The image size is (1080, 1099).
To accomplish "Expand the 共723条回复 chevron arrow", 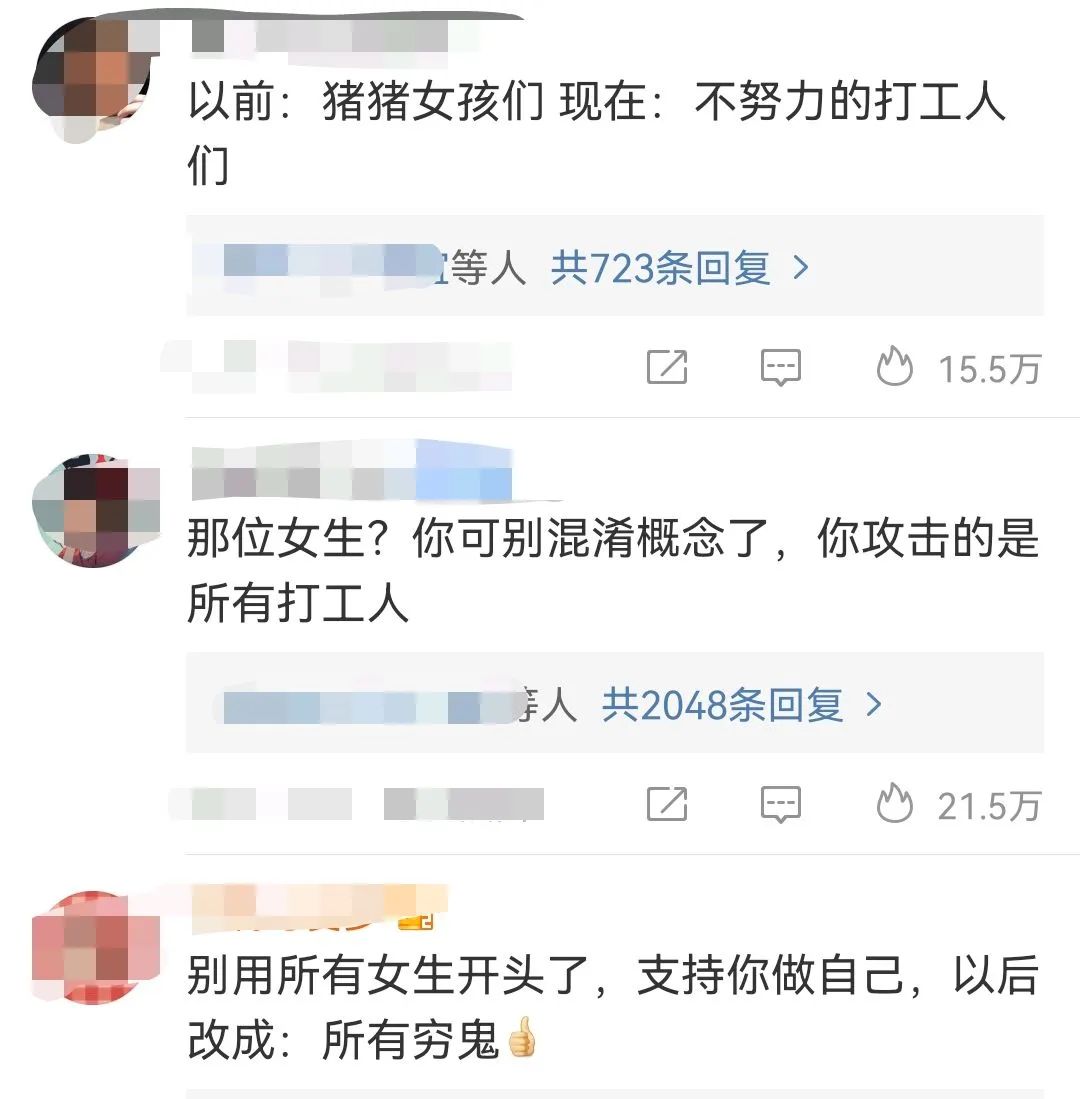I will 801,267.
